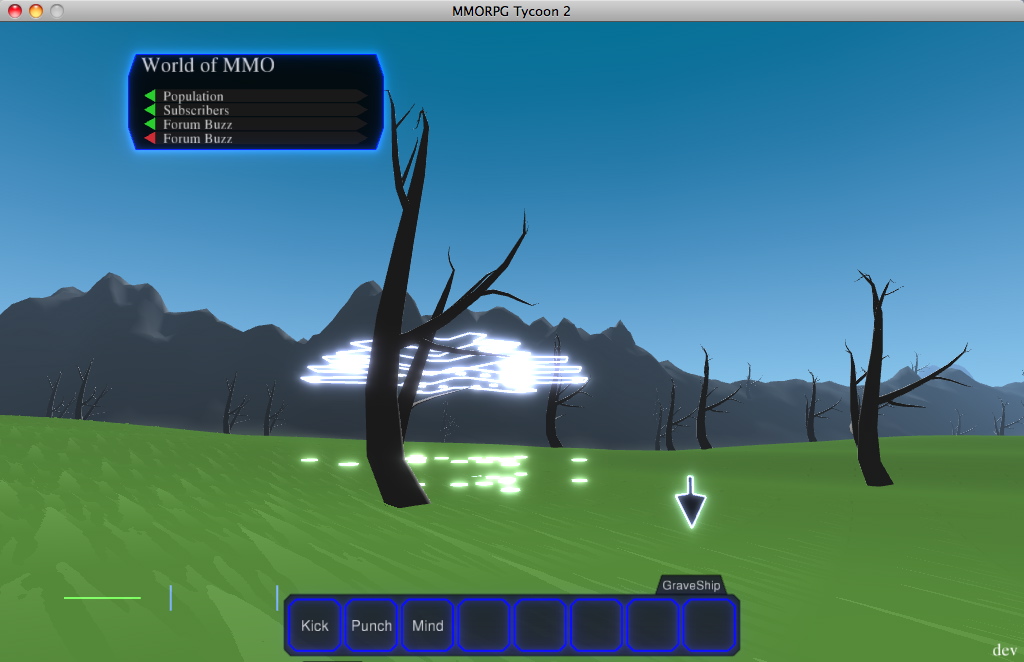Select the Subscribers stat label
Image resolution: width=1024 pixels, height=662 pixels.
[x=196, y=110]
